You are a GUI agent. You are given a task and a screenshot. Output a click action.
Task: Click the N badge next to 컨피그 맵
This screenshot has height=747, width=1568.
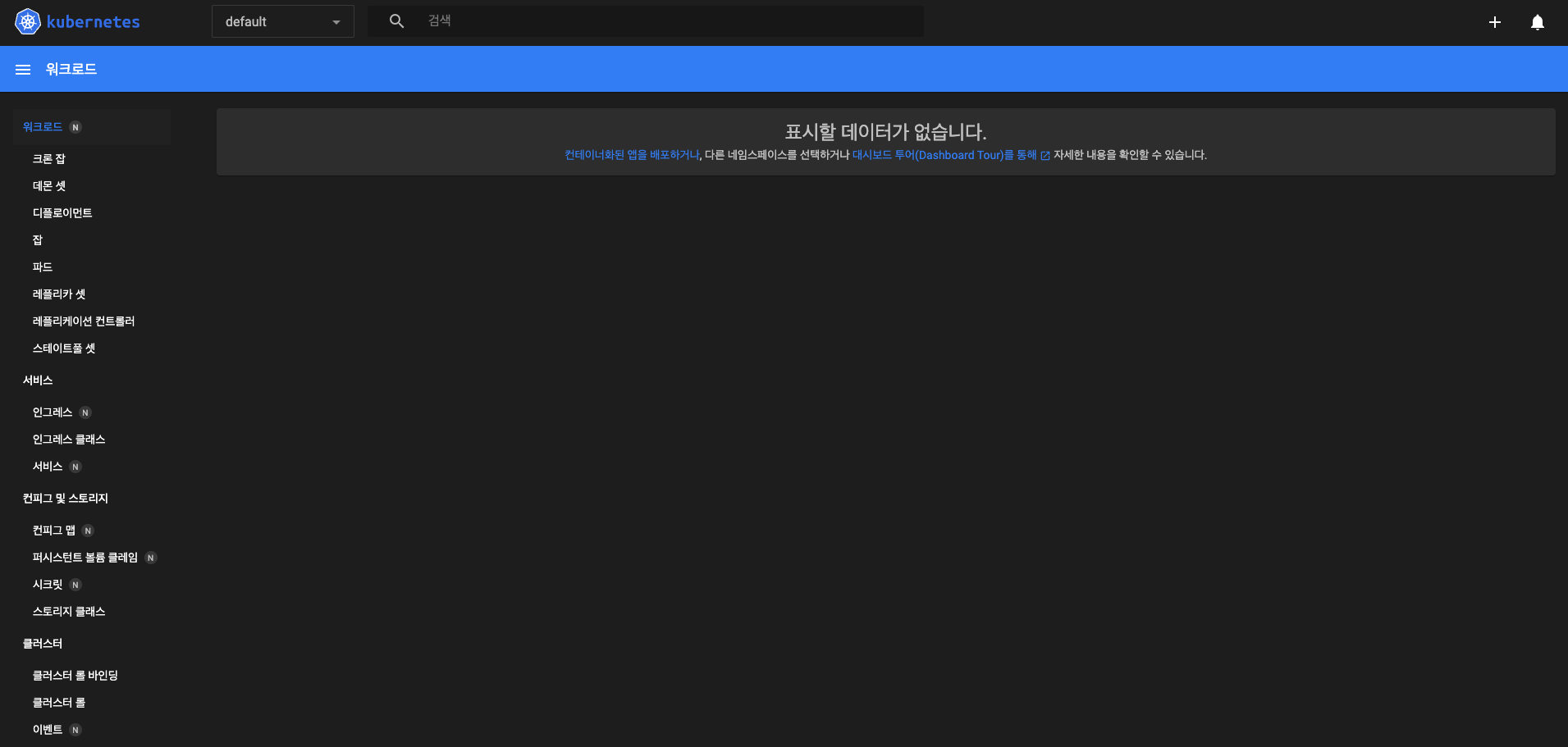point(88,531)
